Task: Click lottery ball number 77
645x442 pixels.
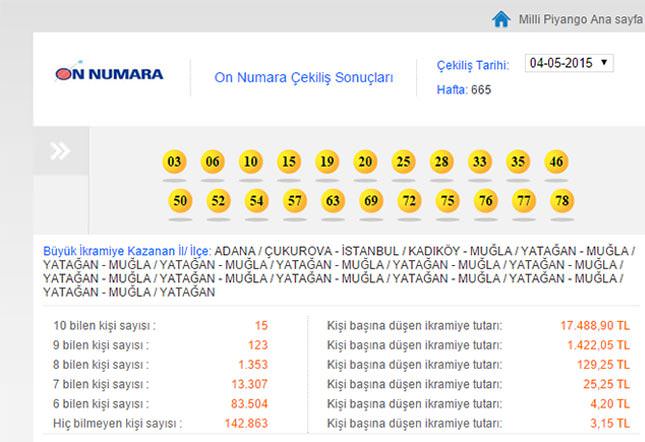Action: 524,201
